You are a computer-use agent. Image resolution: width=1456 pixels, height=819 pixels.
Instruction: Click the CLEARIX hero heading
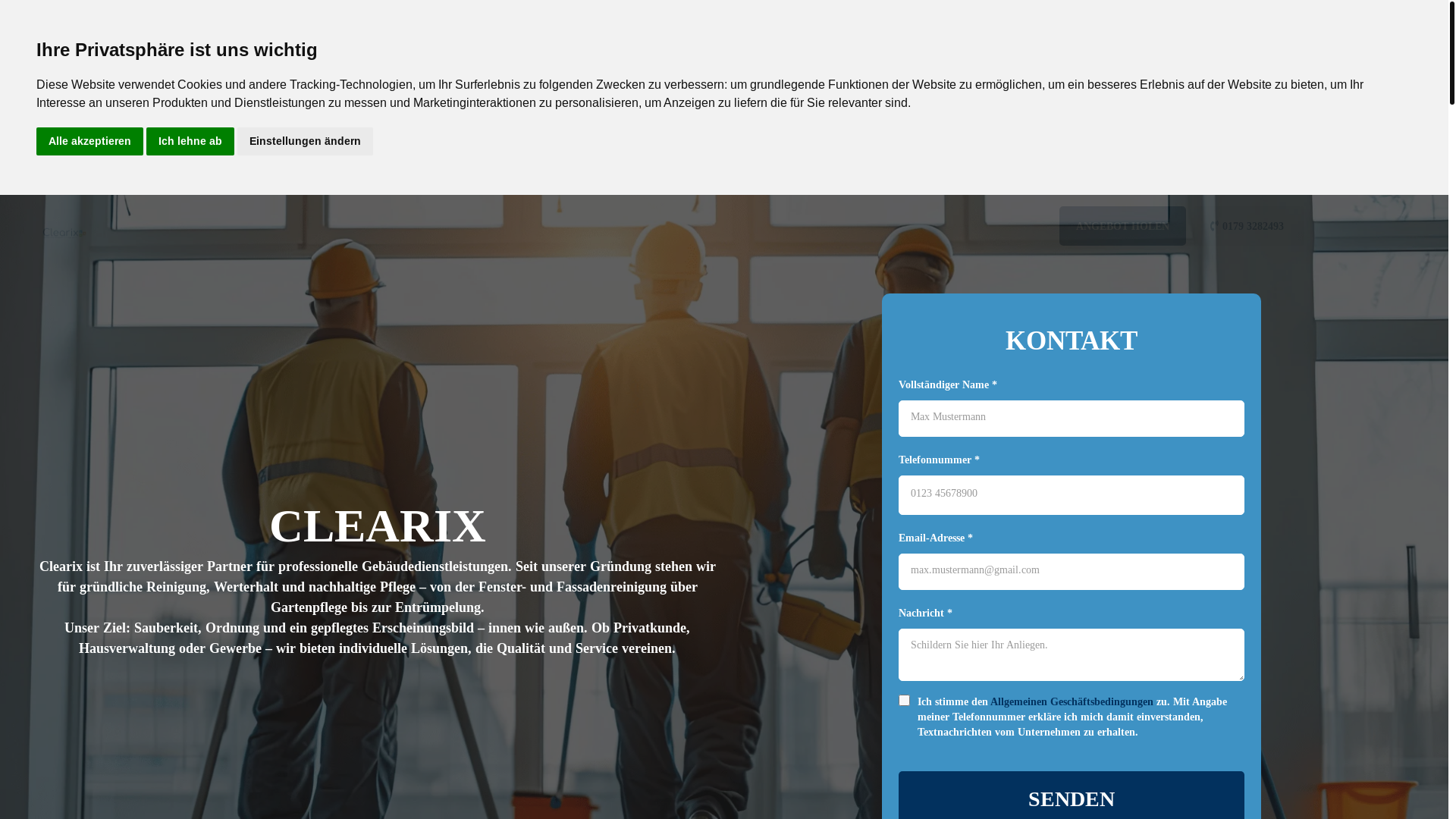click(378, 526)
